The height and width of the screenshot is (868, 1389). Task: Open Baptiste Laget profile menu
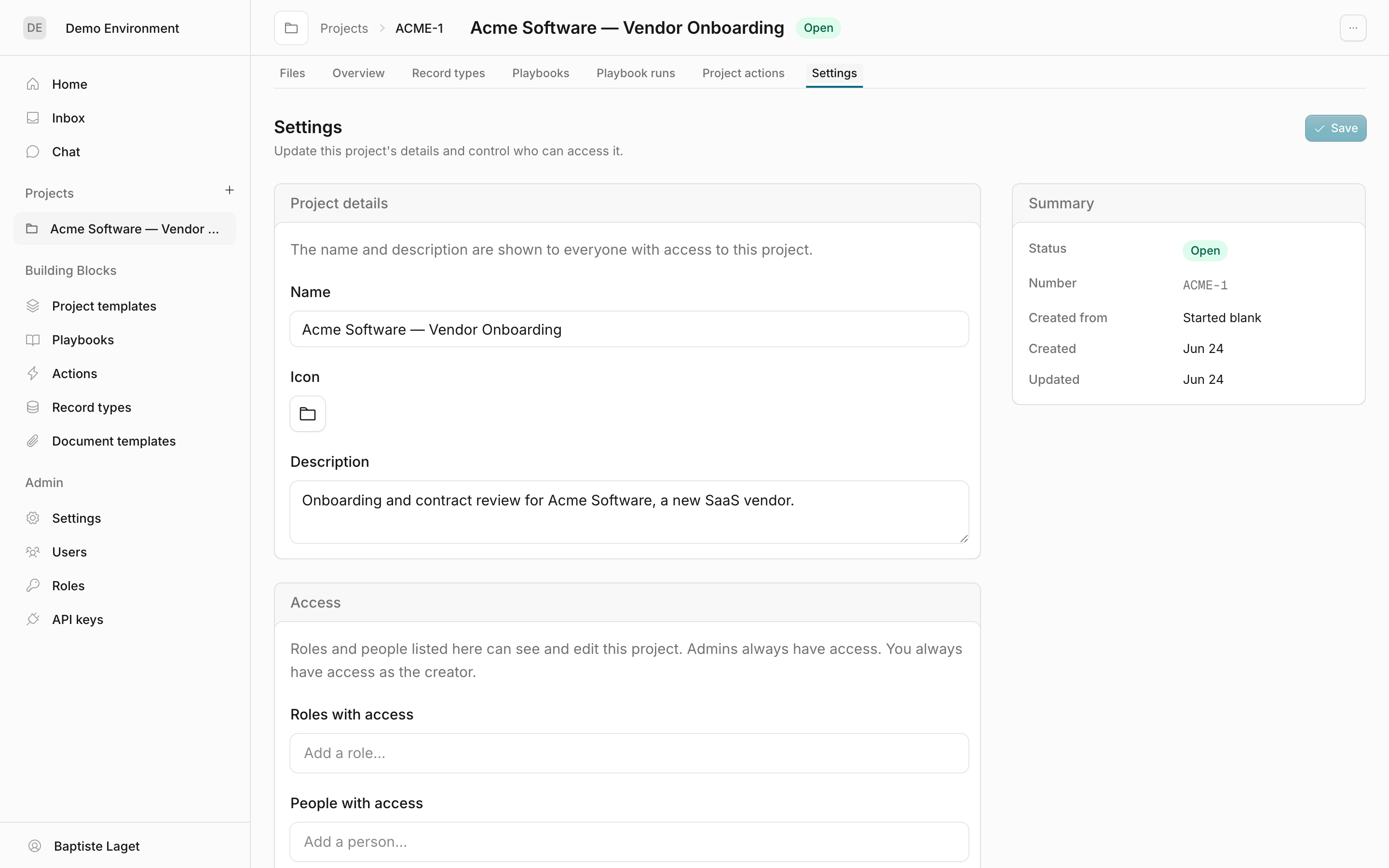124,846
